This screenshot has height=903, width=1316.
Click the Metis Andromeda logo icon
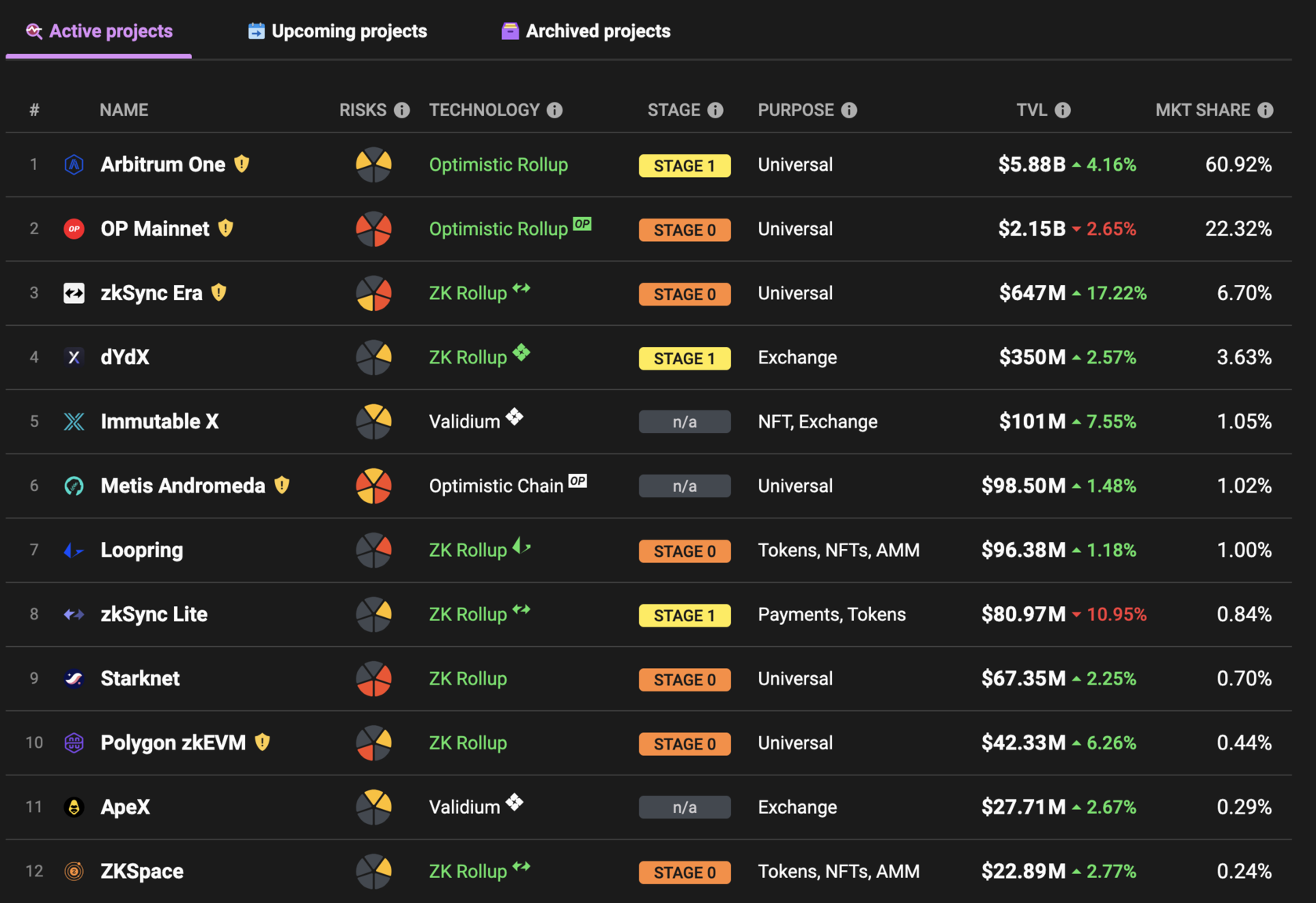[x=74, y=486]
